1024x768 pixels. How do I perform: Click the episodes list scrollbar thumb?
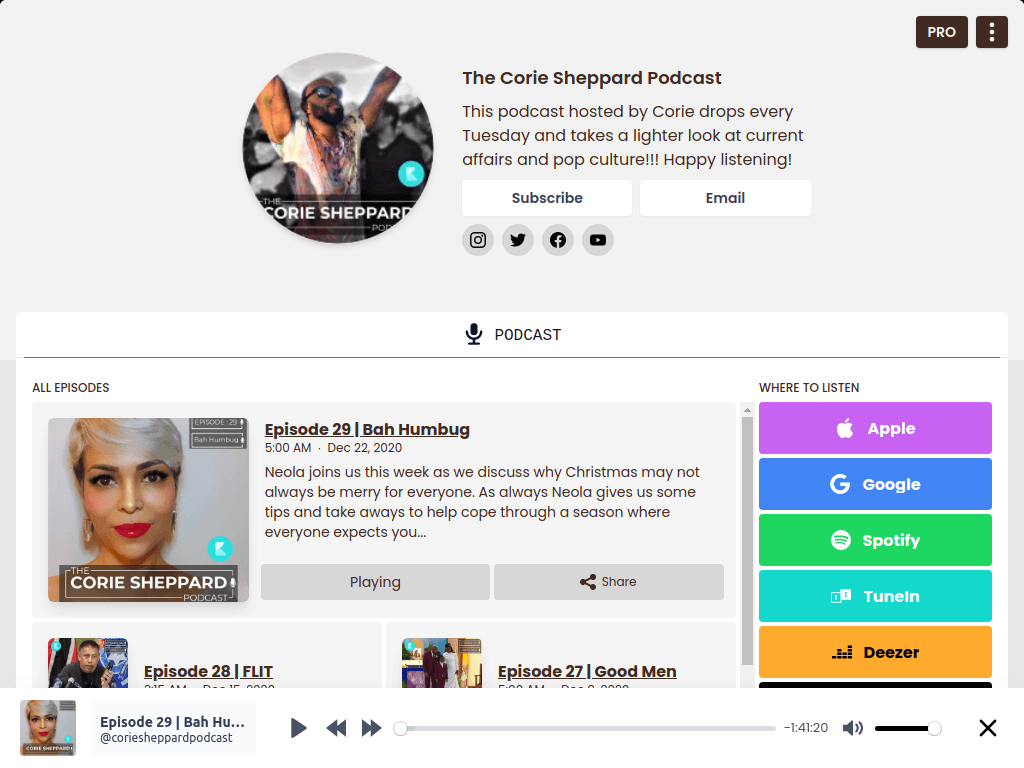coord(747,541)
